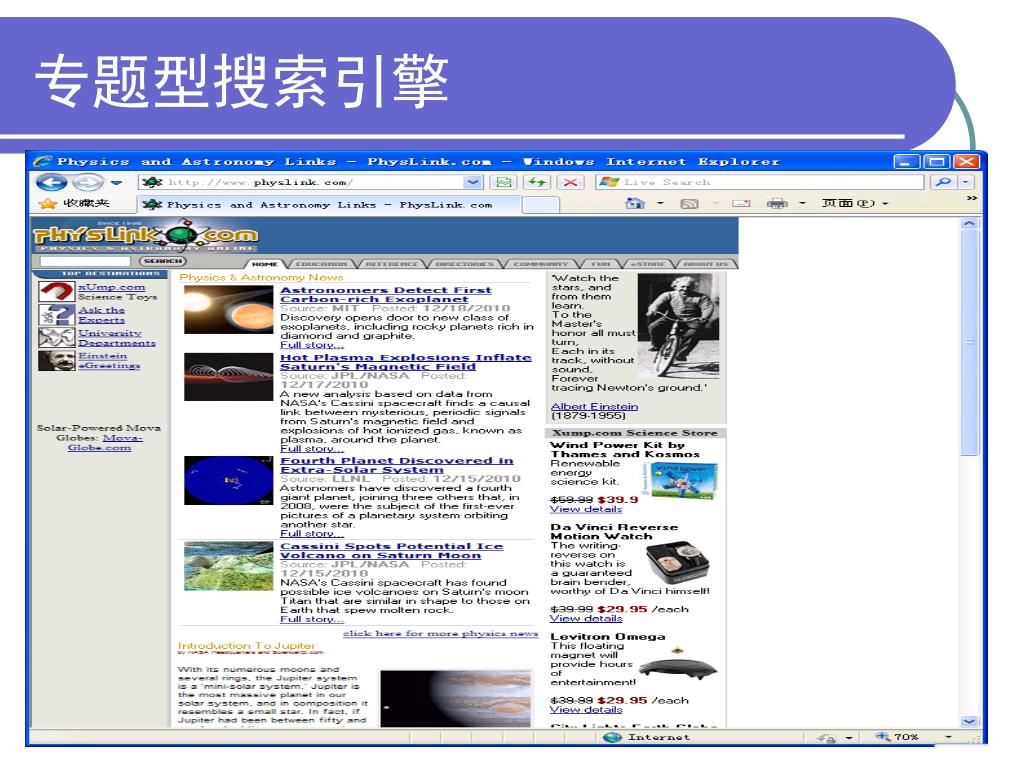Open the Page (页面) menu
The width and height of the screenshot is (1024, 768).
[x=855, y=203]
